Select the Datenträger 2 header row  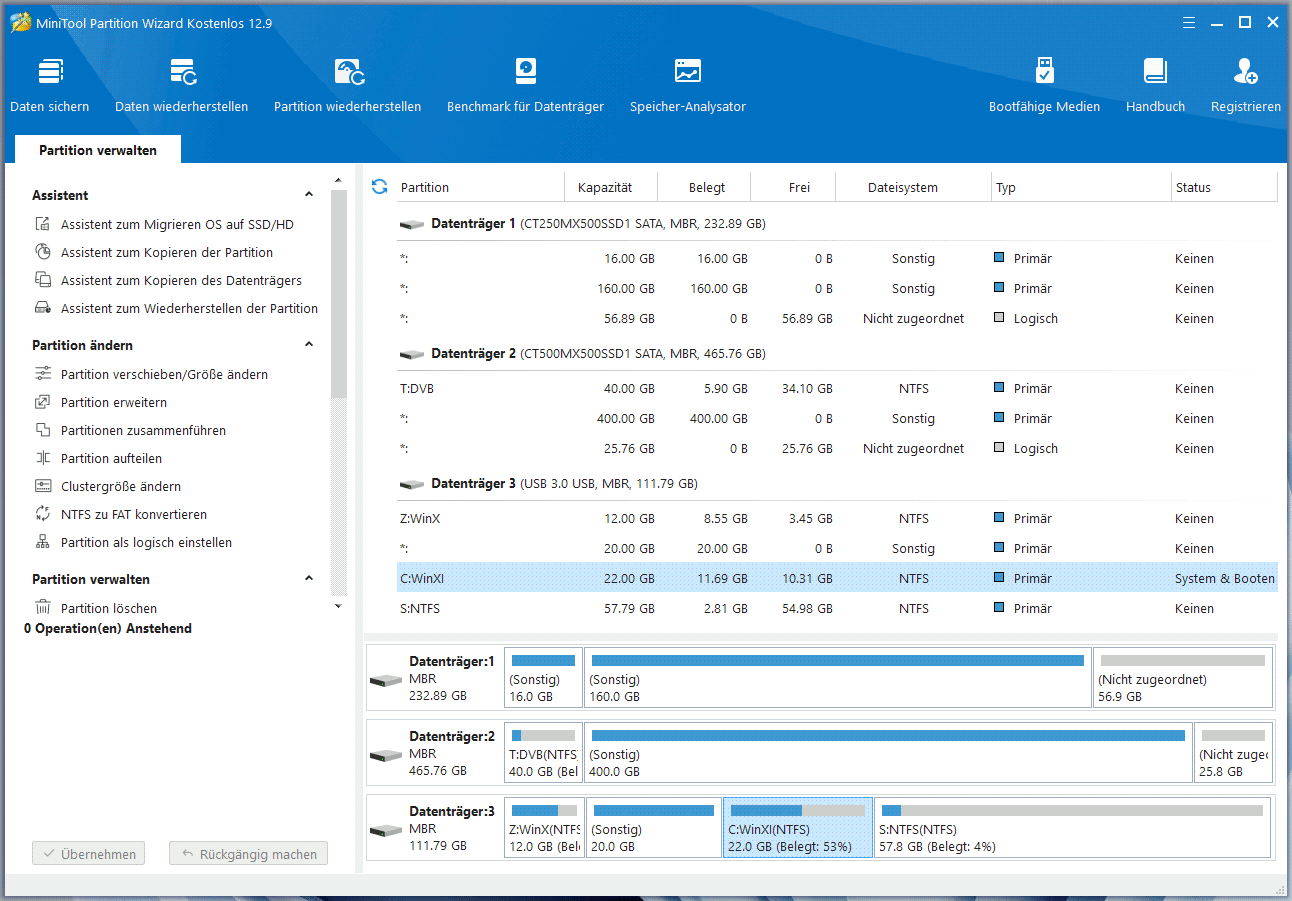tap(837, 354)
